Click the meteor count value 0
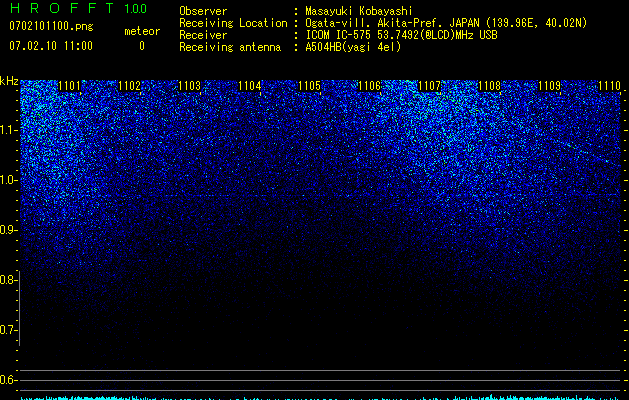 tap(142, 46)
